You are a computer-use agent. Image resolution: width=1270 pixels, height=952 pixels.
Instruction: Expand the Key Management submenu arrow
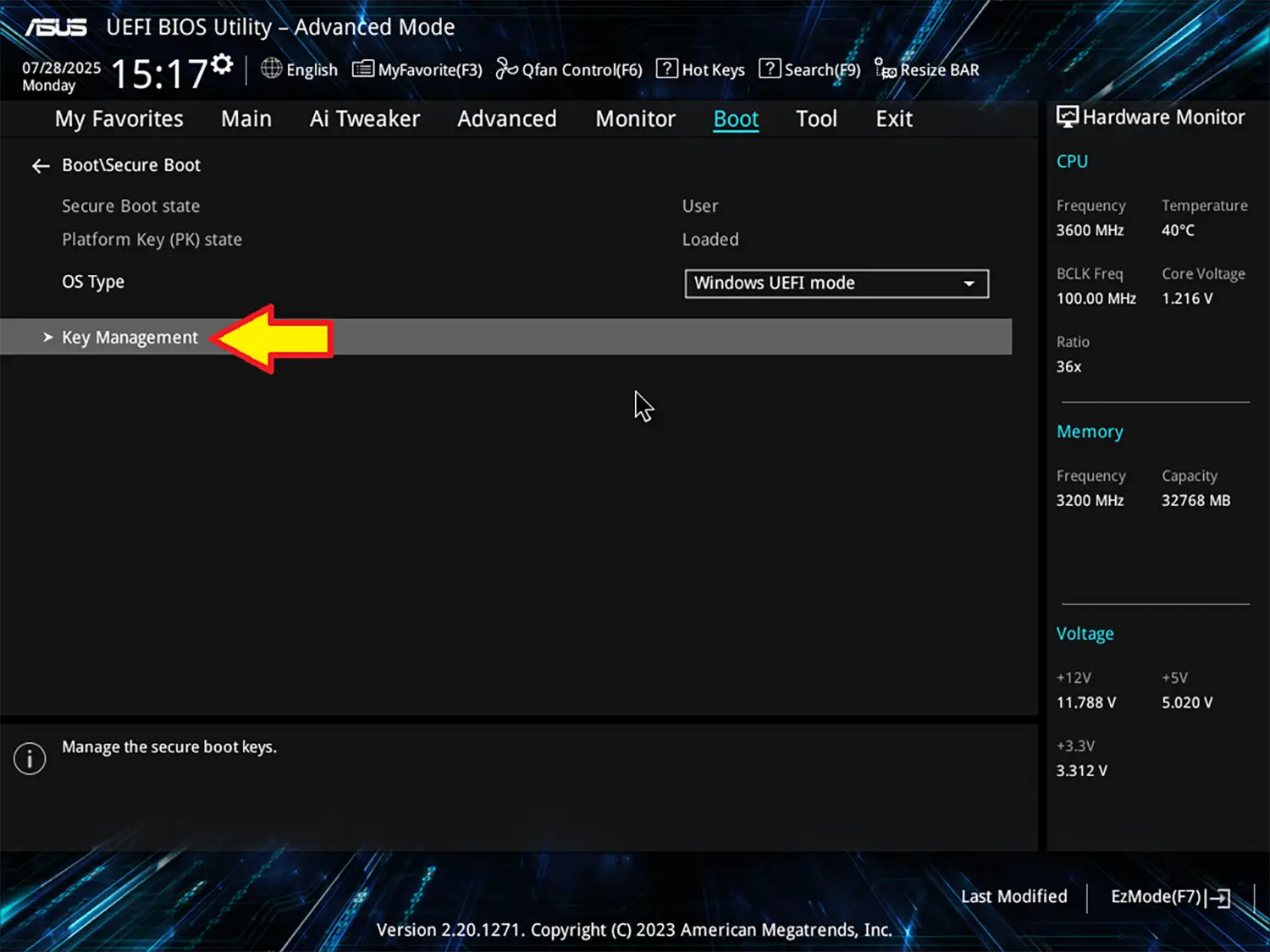(x=47, y=337)
